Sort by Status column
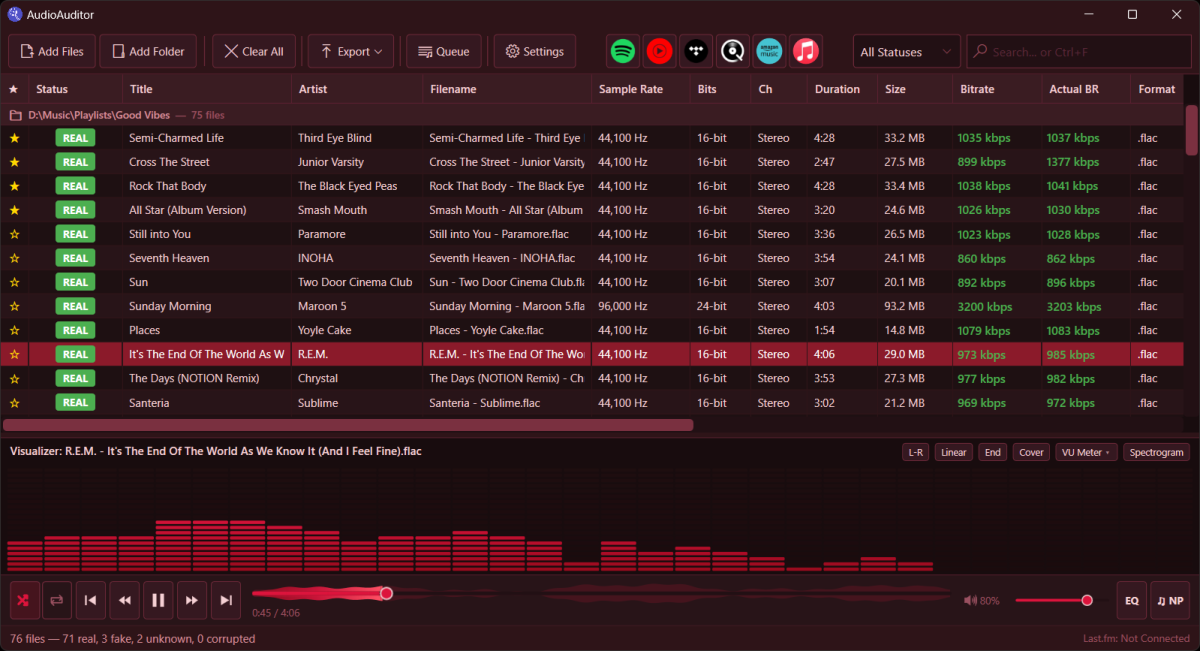The height and width of the screenshot is (651, 1200). point(76,89)
